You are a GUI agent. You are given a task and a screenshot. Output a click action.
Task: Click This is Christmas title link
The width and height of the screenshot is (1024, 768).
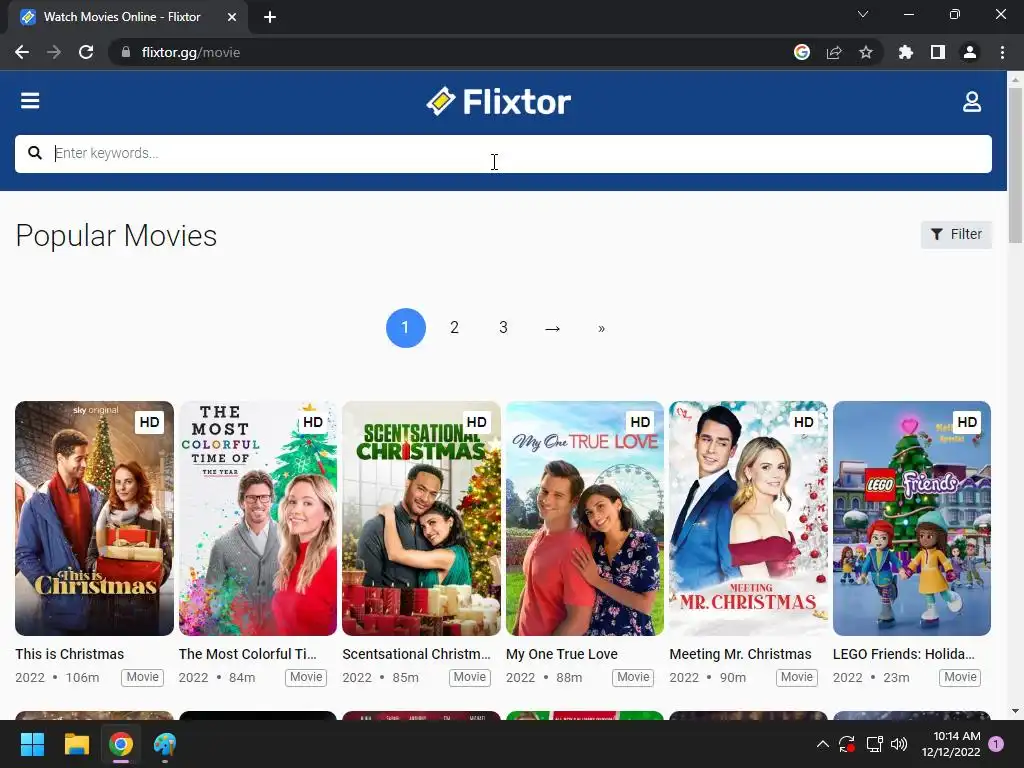point(69,654)
